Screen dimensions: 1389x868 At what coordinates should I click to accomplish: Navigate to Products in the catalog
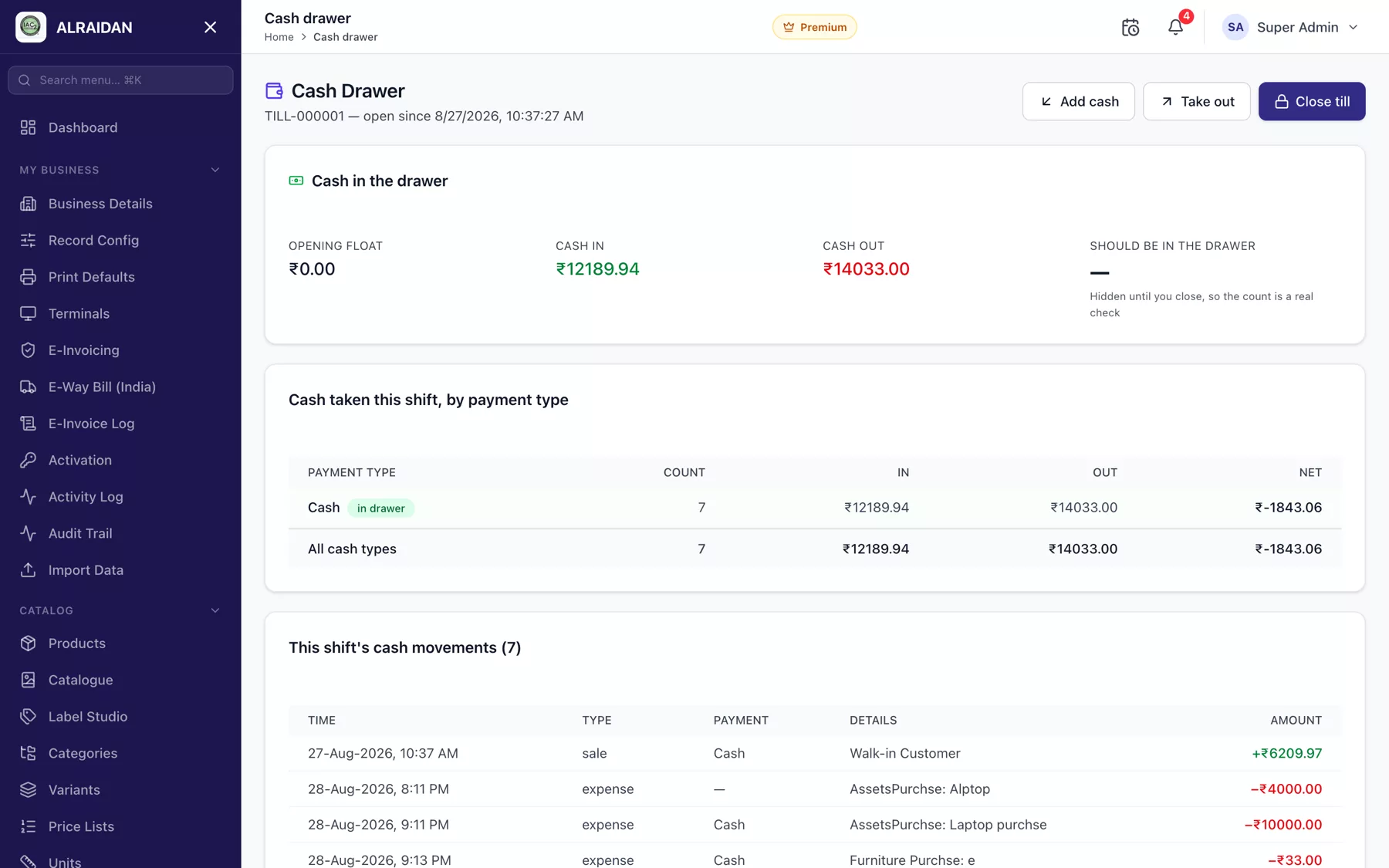click(x=120, y=643)
